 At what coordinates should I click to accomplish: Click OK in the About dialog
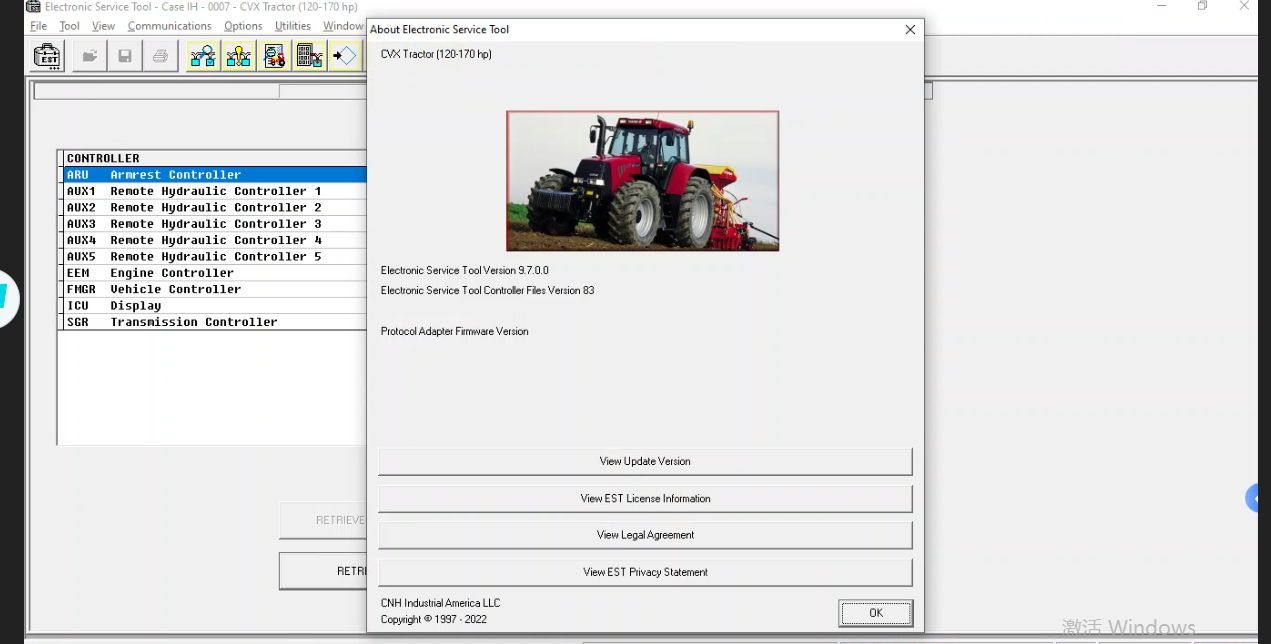[876, 613]
